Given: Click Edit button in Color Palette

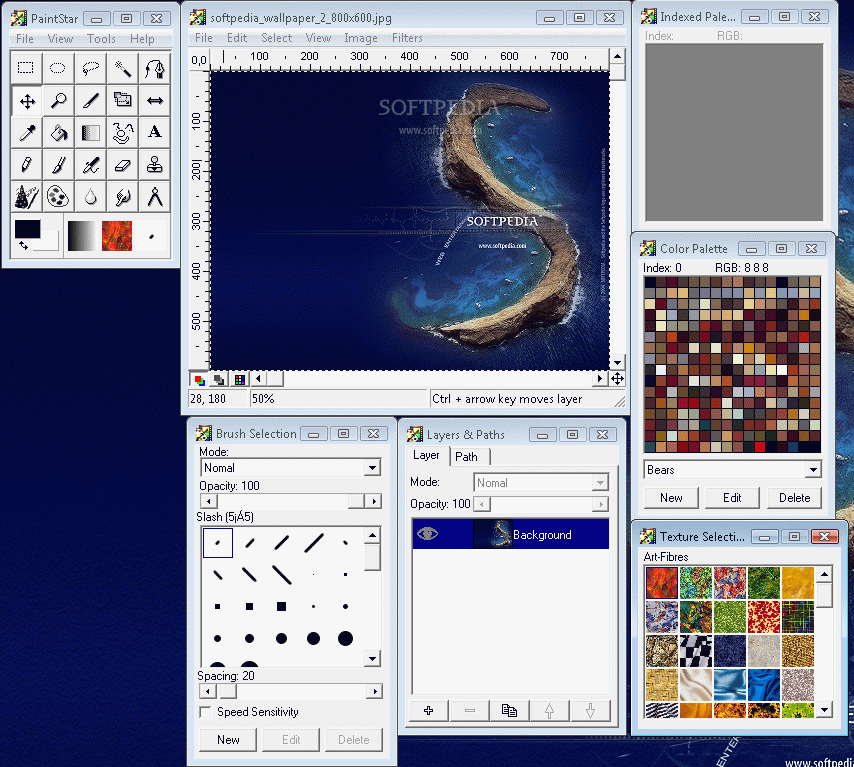Looking at the screenshot, I should [732, 498].
